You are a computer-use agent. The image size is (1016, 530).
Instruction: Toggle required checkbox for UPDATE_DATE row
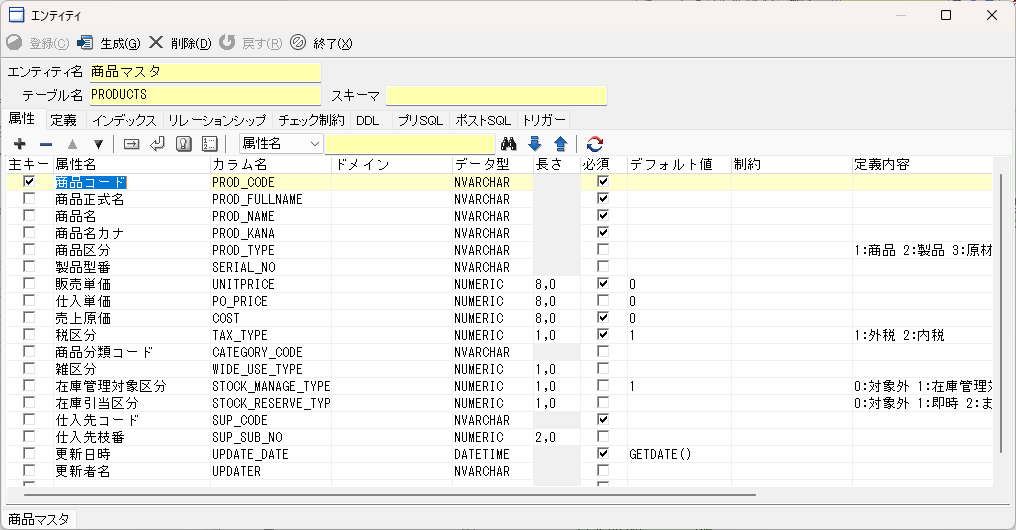pos(603,454)
